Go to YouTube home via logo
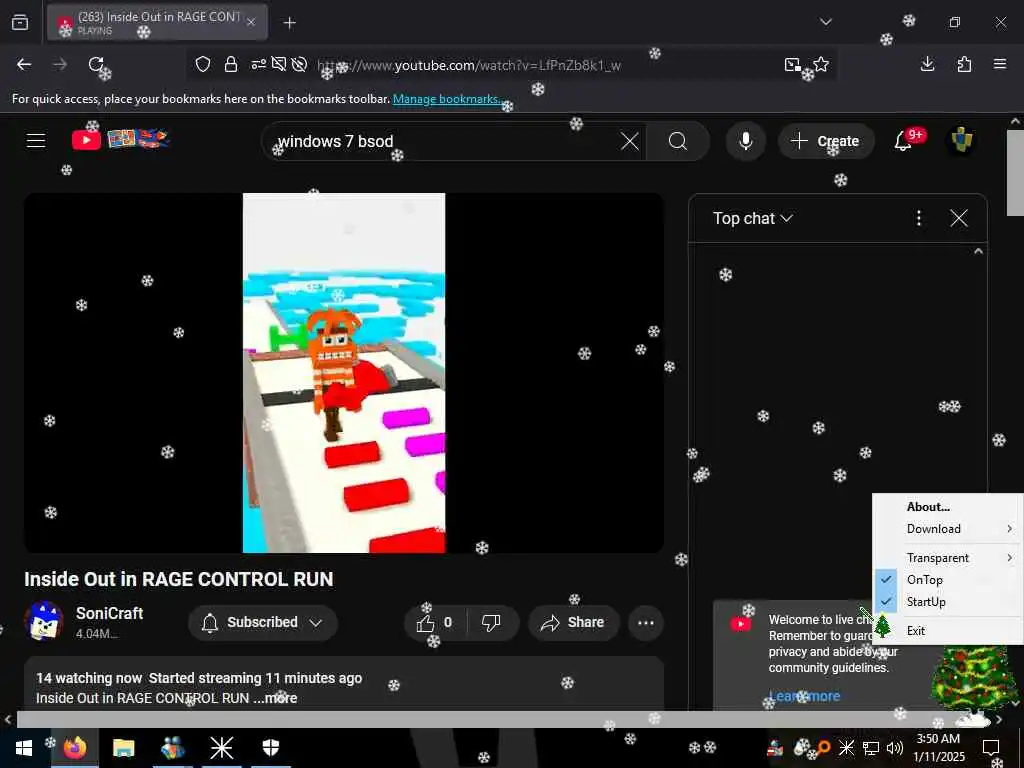Image resolution: width=1024 pixels, height=768 pixels. (x=120, y=139)
